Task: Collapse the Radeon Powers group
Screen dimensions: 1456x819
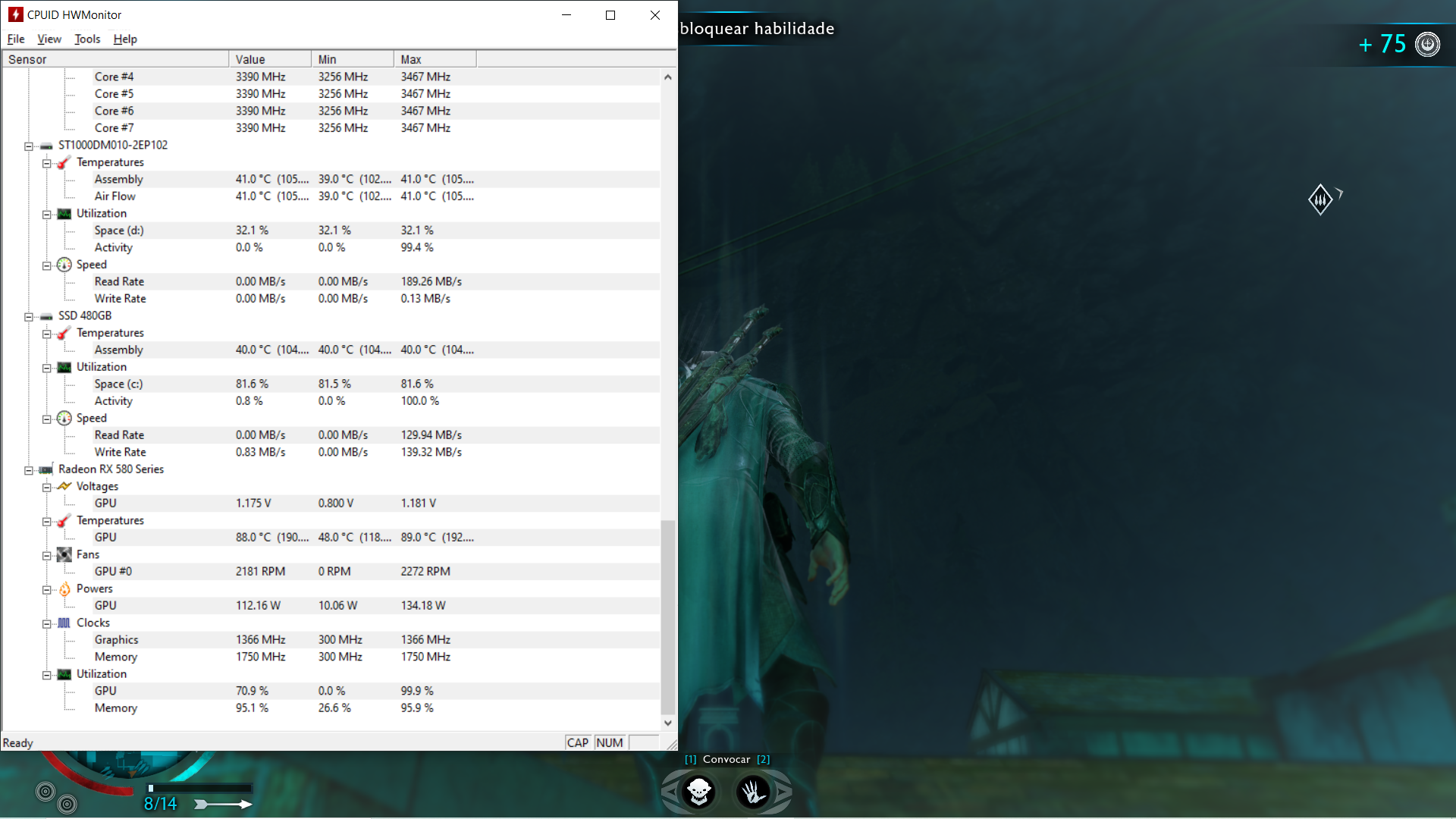Action: click(x=47, y=589)
